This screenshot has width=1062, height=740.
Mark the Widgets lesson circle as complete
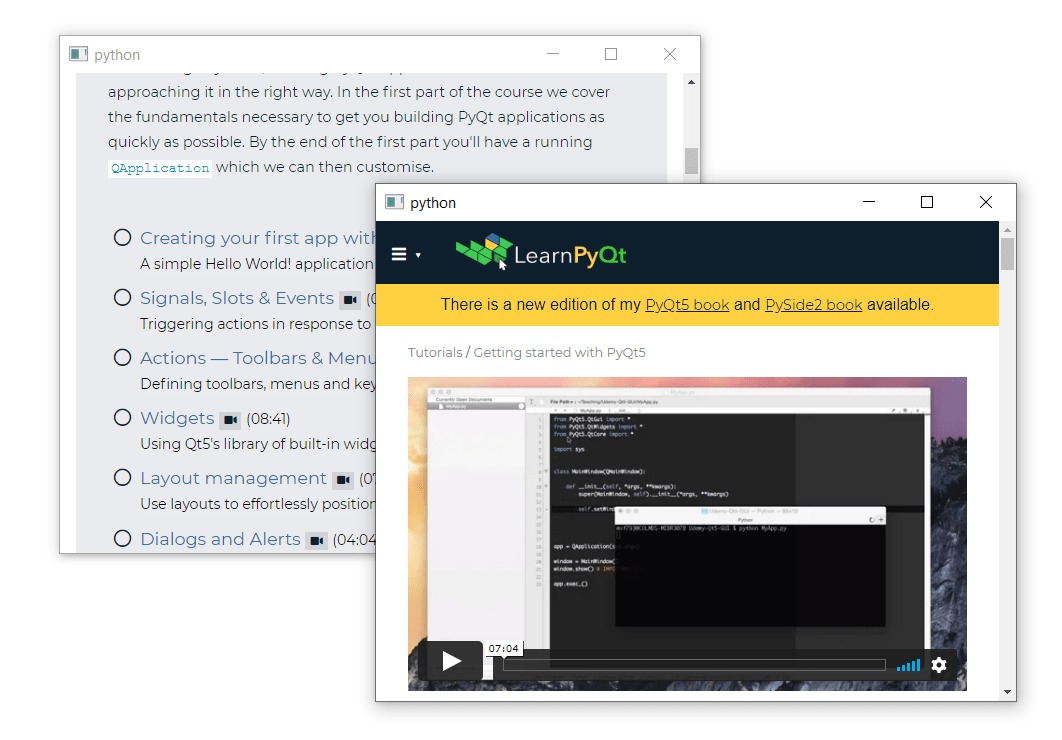coord(122,417)
